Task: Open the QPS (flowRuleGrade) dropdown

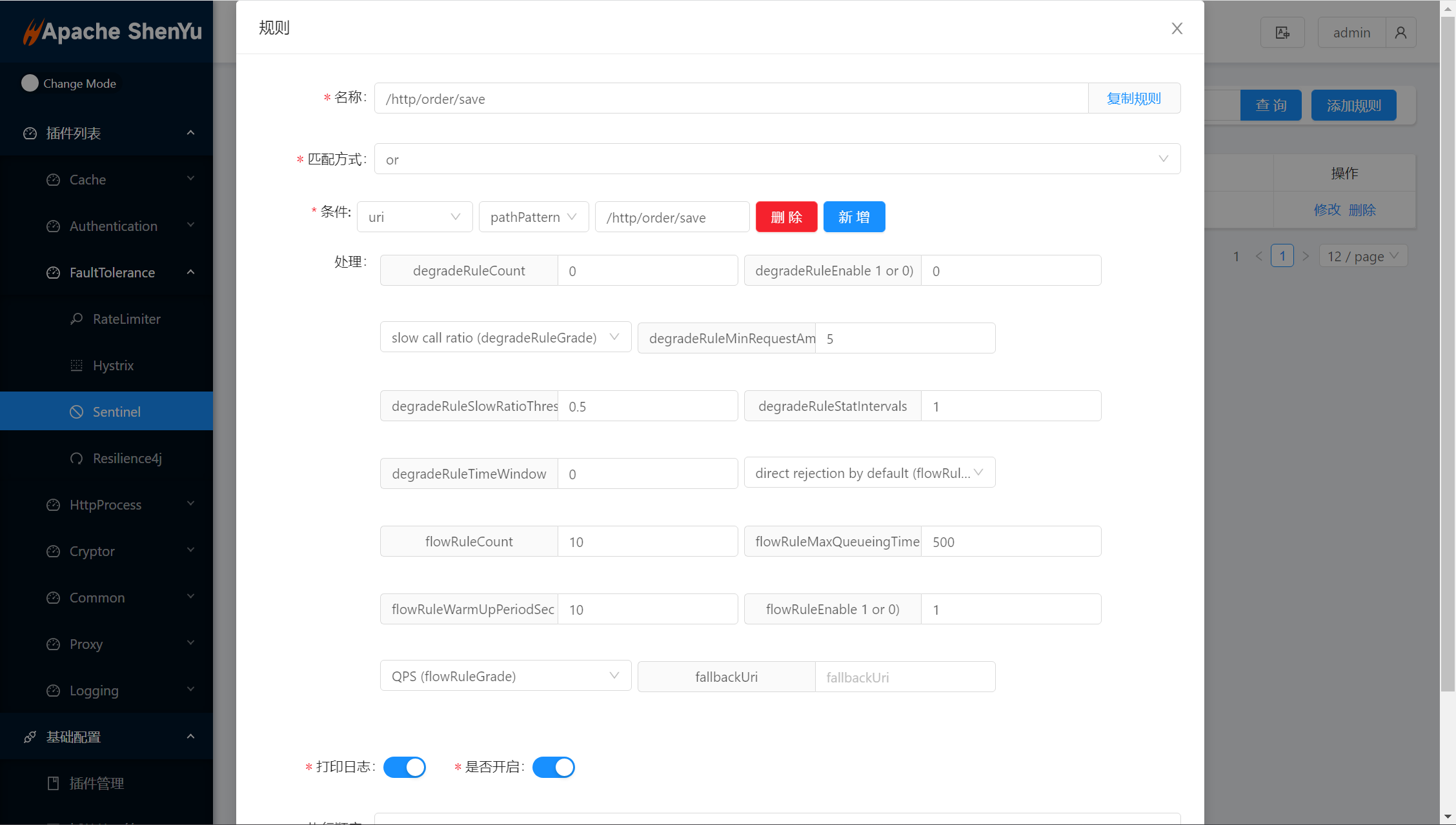Action: 505,676
